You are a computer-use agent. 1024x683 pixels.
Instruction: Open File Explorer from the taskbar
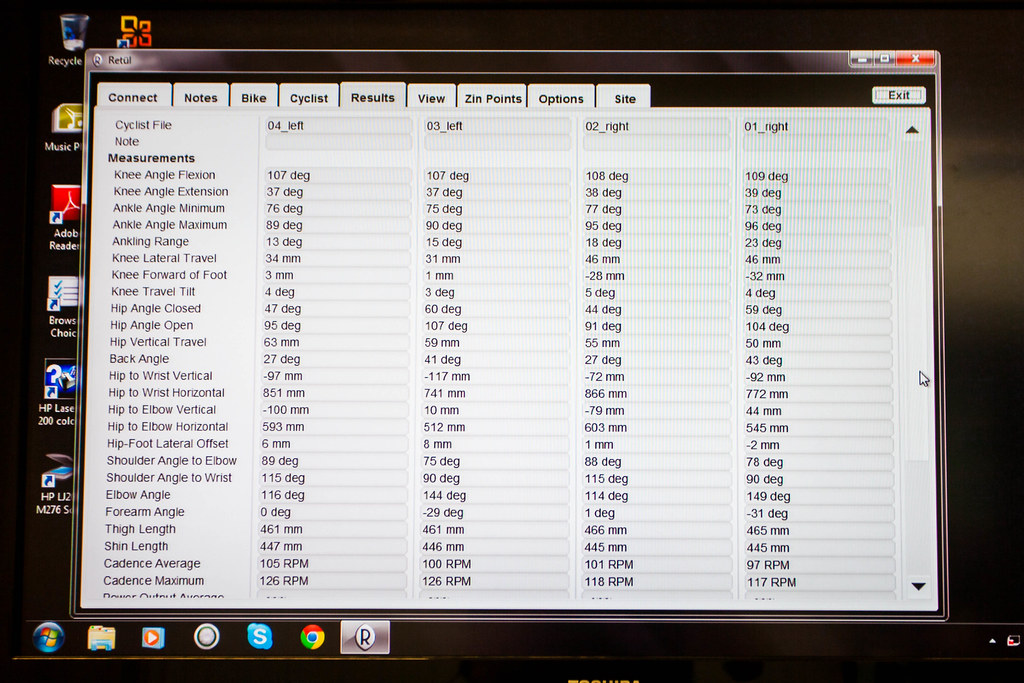[x=101, y=637]
